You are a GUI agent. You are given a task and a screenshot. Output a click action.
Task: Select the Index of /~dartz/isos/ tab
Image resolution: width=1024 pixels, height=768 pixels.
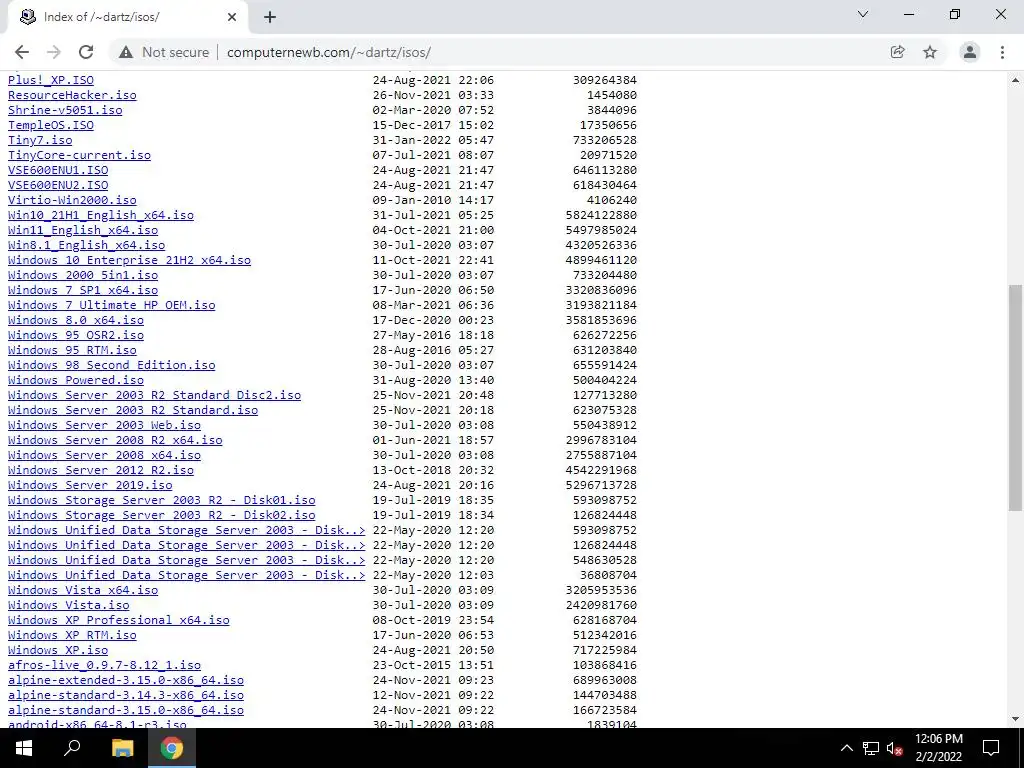(127, 17)
